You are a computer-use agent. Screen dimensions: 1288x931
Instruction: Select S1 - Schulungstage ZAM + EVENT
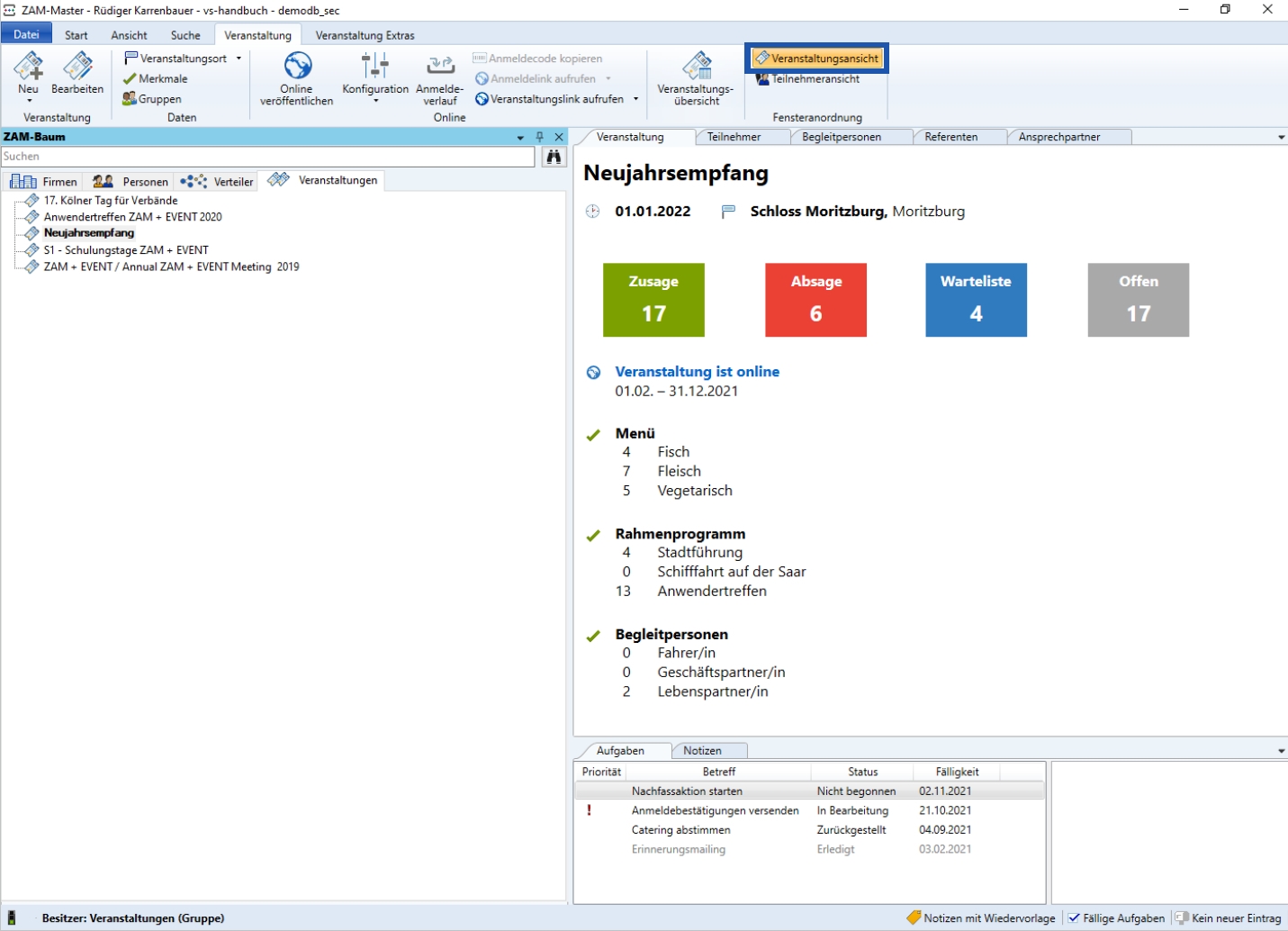(126, 250)
